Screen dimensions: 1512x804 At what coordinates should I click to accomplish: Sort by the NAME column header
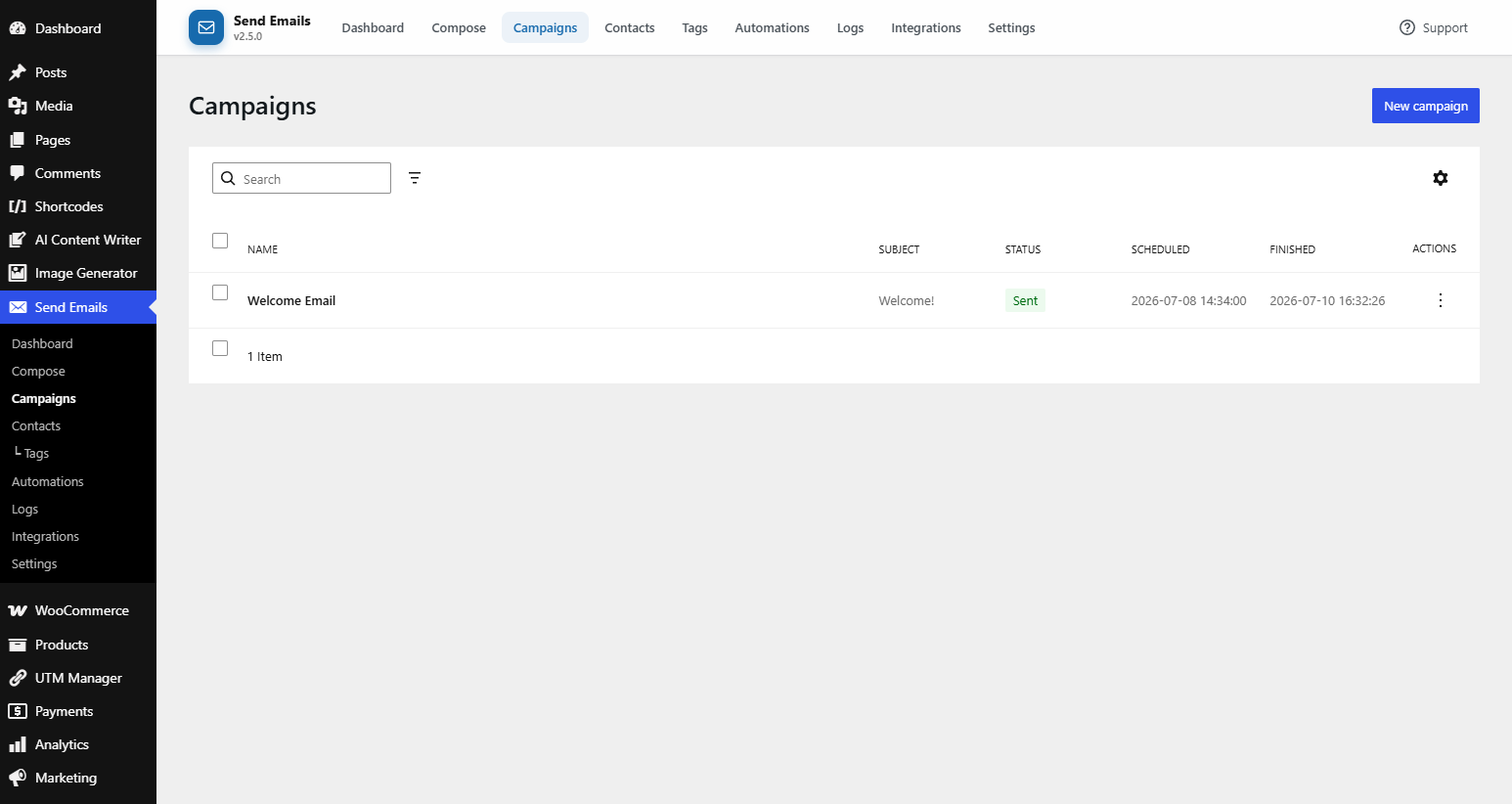coord(262,249)
